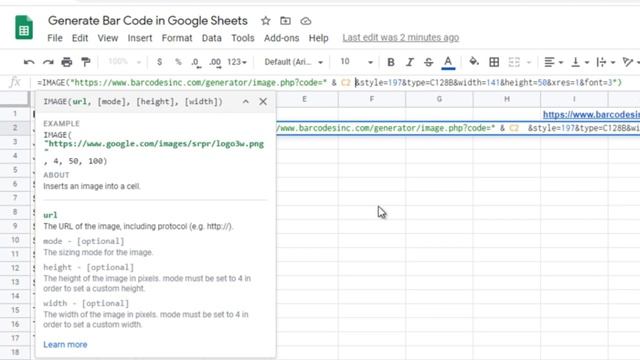Select row 18 header

15,352
